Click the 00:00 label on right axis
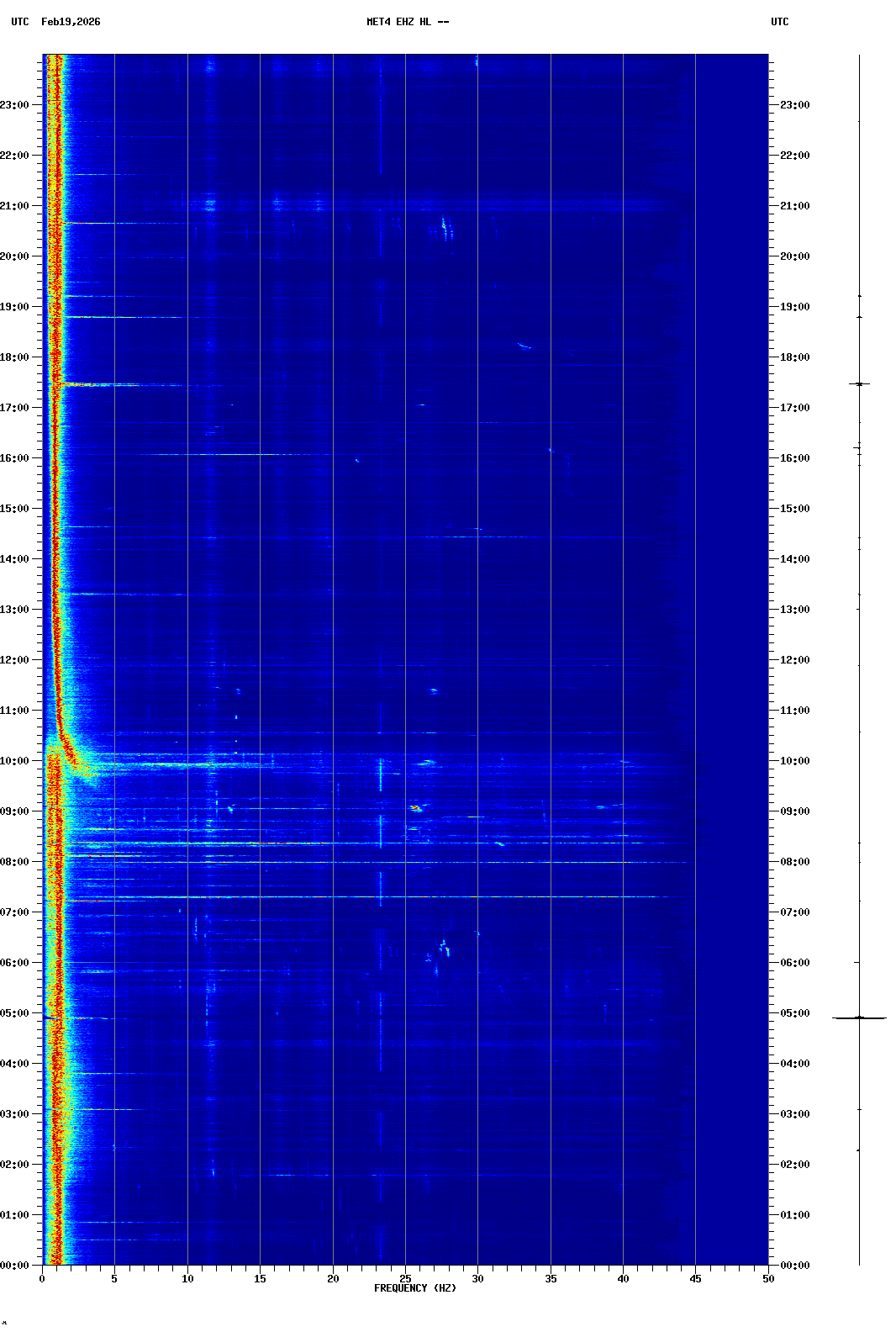The image size is (896, 1332). pyautogui.click(x=794, y=1266)
